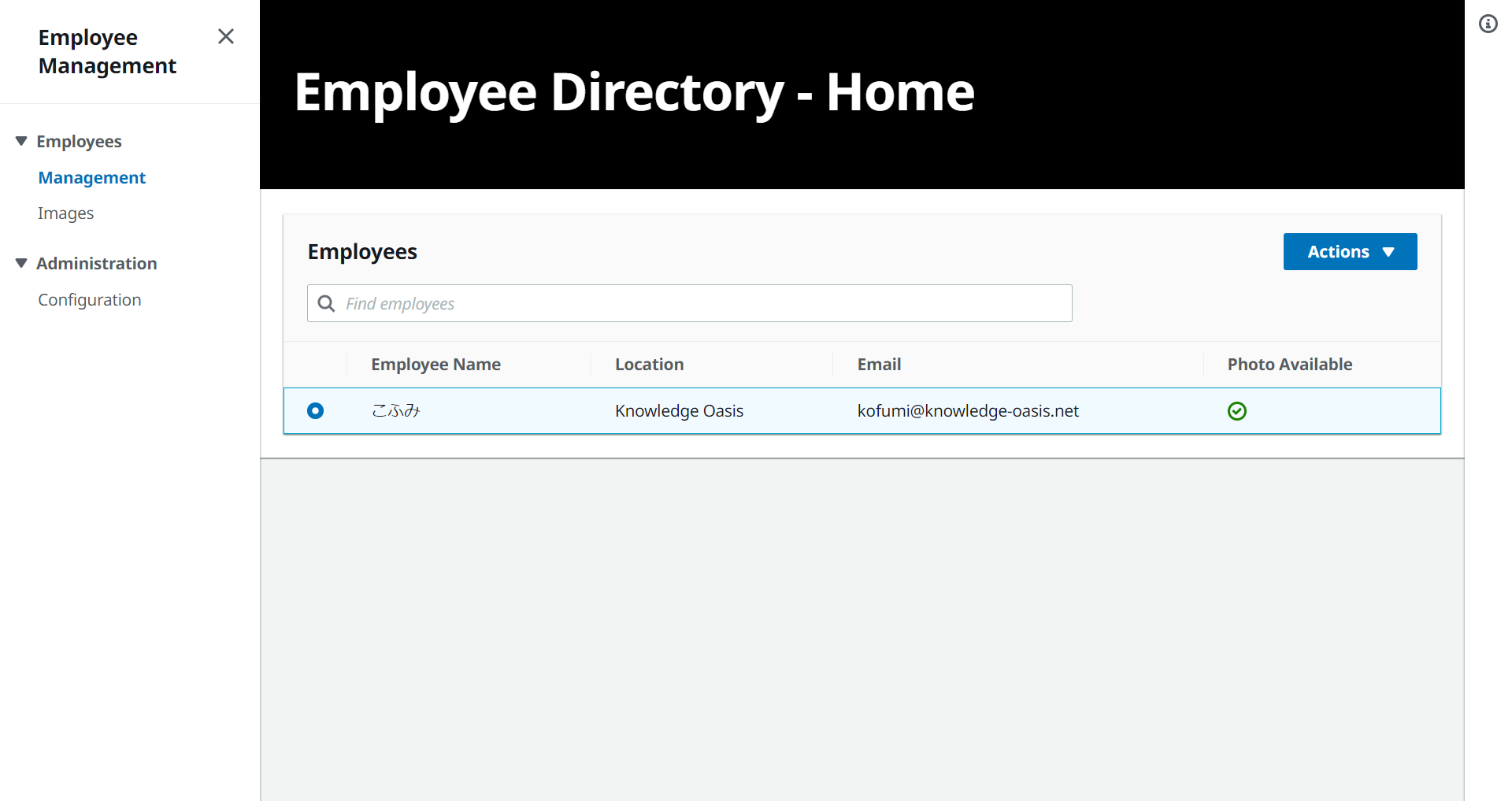Click the Knowledge Oasis location cell
The image size is (1512, 801).
click(x=679, y=411)
